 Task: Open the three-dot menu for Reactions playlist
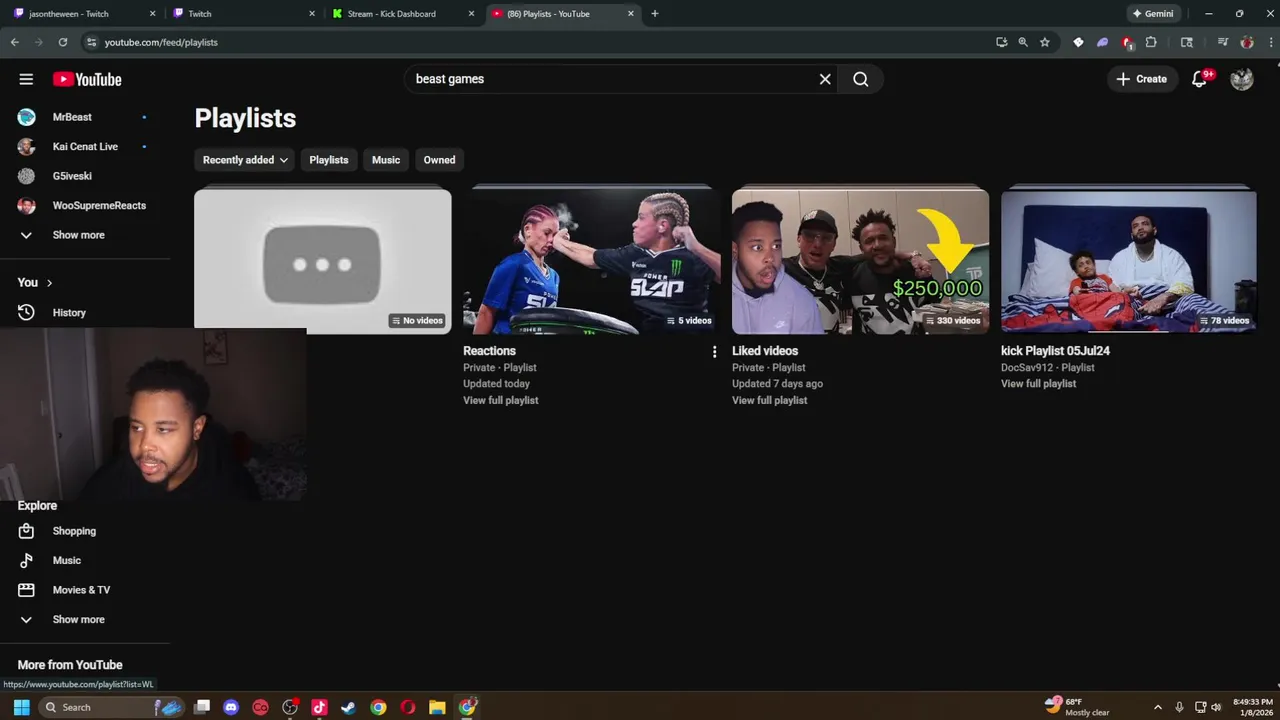pos(714,352)
